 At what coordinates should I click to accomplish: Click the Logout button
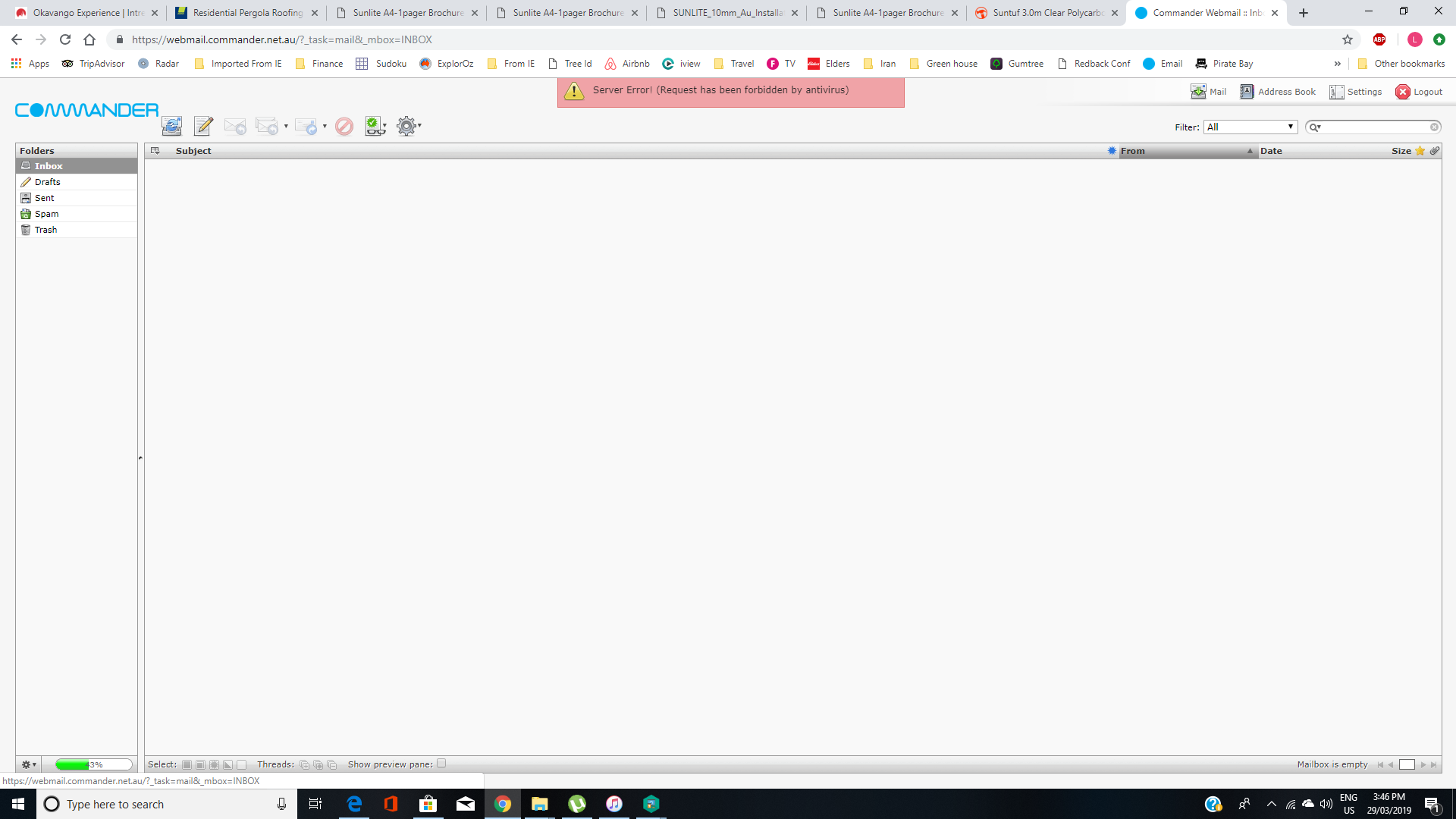(x=1419, y=92)
